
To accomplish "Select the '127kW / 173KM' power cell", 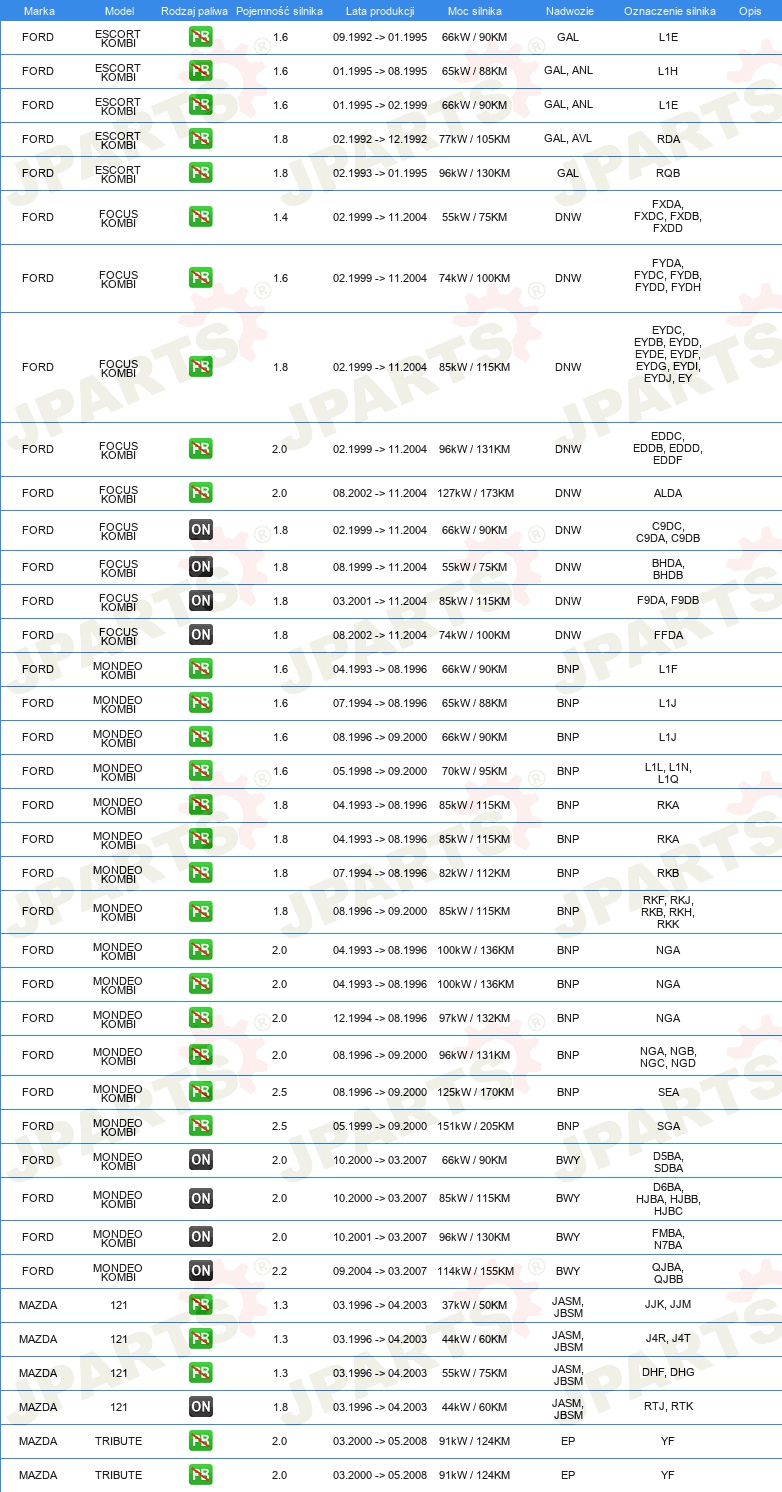I will (x=476, y=493).
